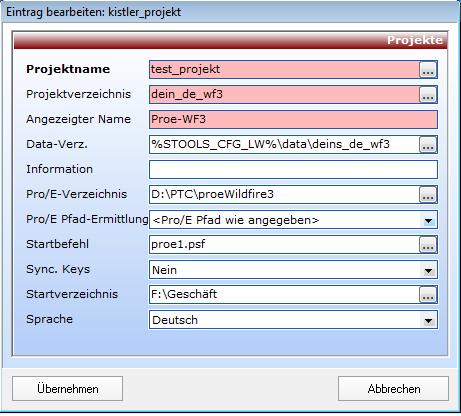
Task: Click the Übernehmen button
Action: point(67,389)
